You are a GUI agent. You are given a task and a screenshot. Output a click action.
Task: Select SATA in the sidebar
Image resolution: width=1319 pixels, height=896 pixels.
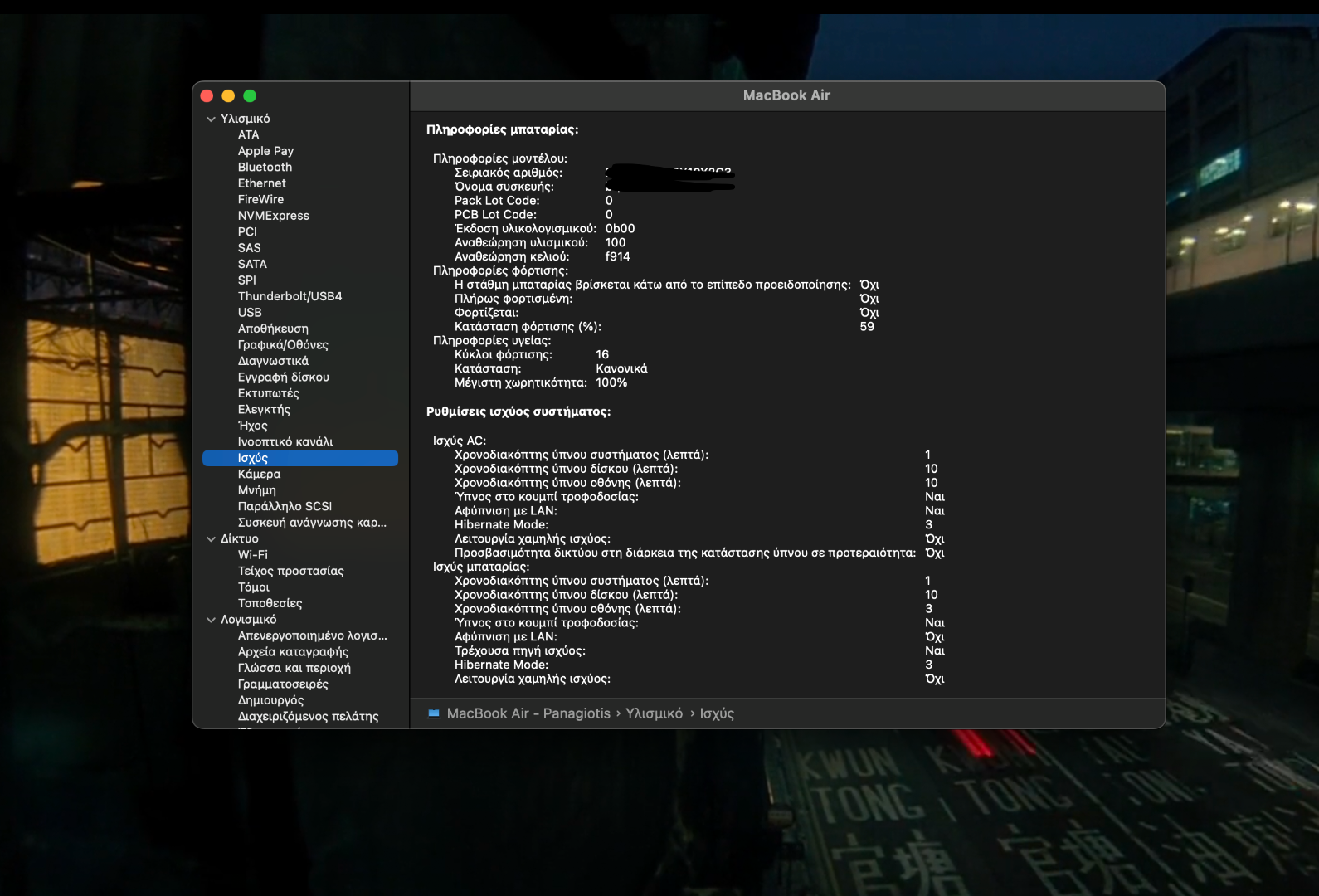252,264
